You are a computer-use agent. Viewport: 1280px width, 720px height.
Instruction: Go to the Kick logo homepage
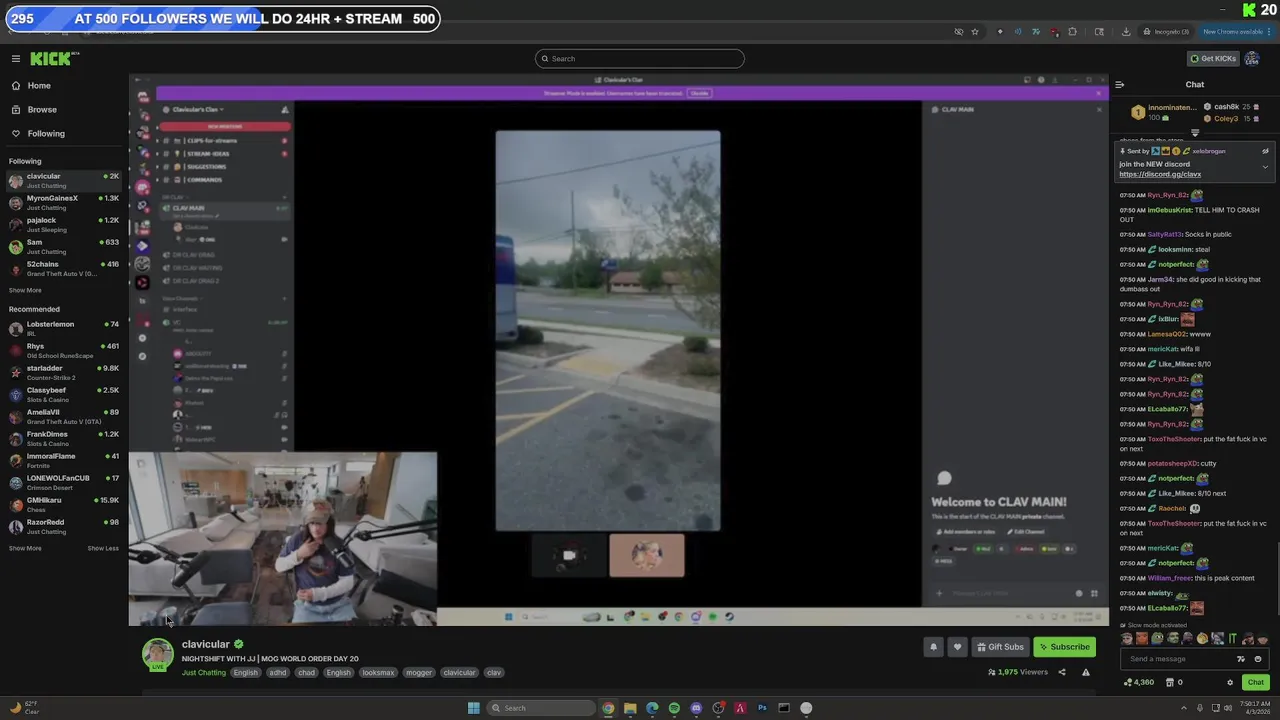coord(52,59)
